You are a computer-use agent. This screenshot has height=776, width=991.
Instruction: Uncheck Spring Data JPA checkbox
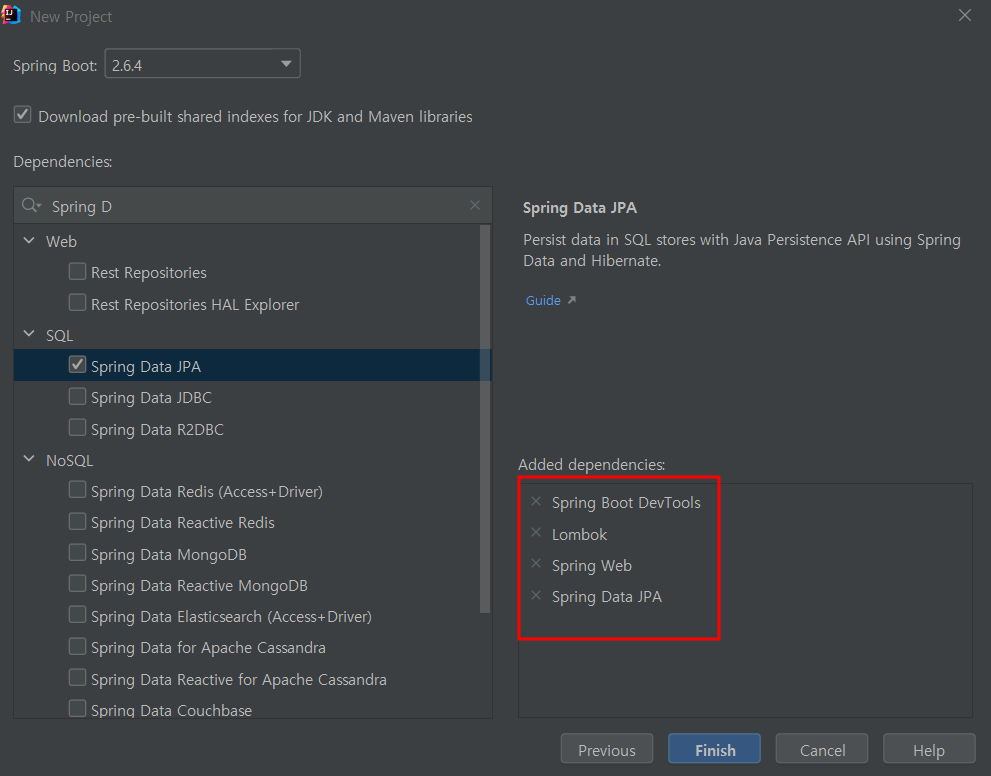(77, 365)
